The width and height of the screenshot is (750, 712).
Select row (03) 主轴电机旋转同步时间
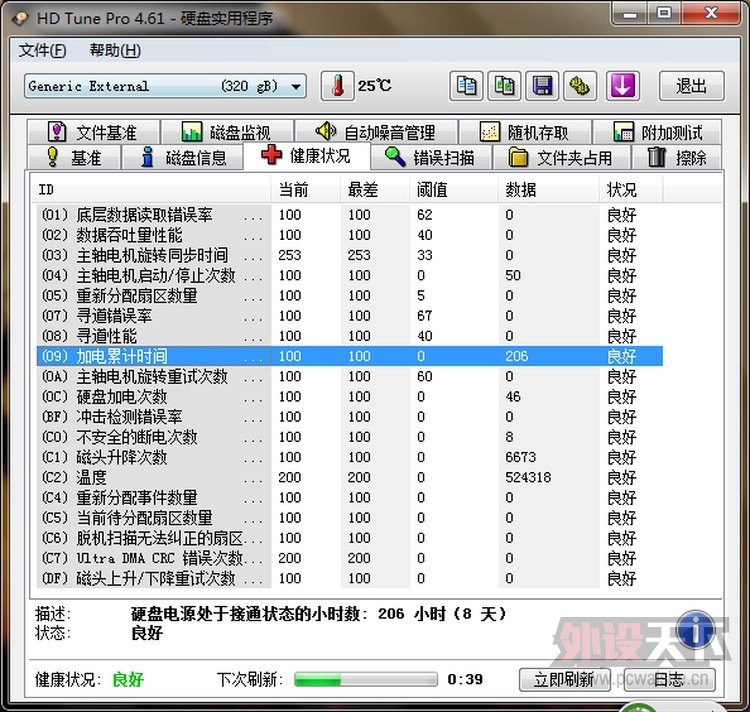coord(350,255)
